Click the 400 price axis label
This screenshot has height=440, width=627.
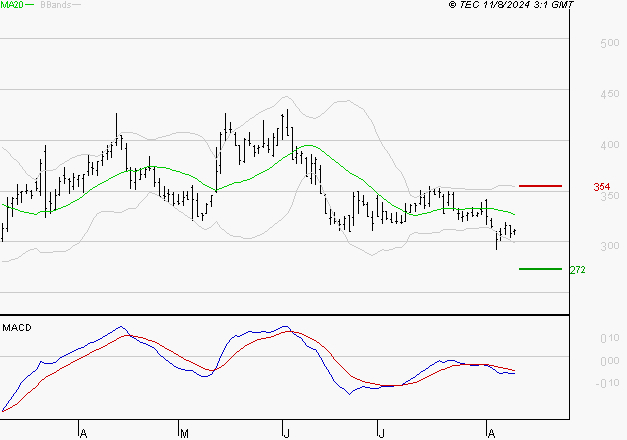coord(610,145)
